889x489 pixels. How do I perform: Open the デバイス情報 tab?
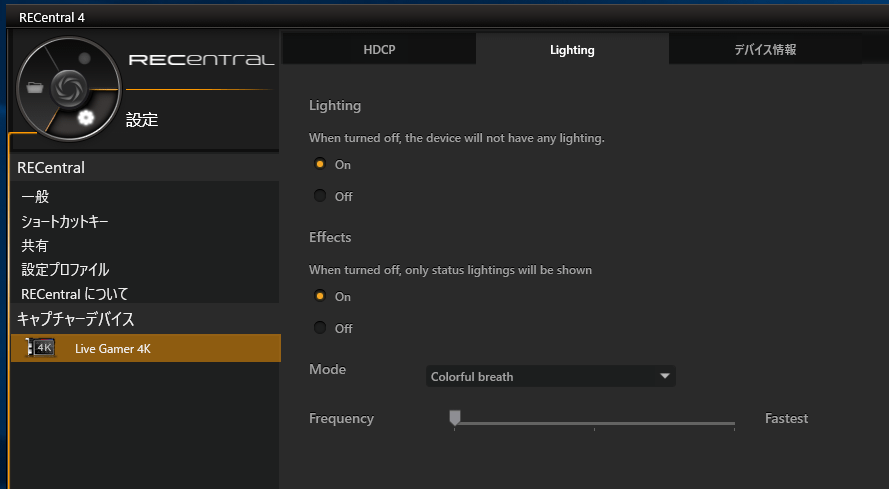click(x=765, y=49)
